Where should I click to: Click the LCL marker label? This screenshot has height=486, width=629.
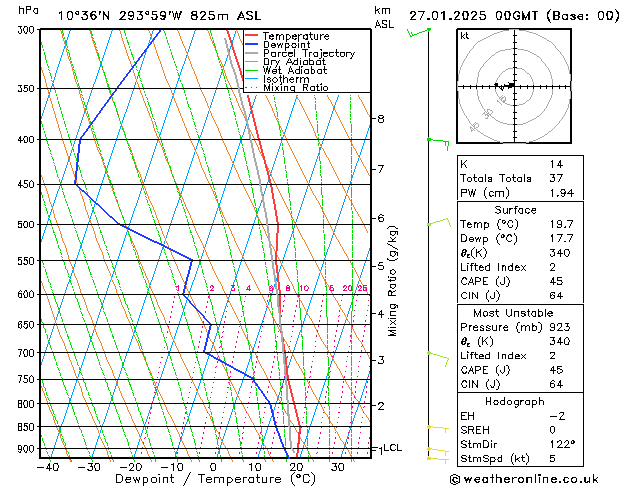(393, 448)
